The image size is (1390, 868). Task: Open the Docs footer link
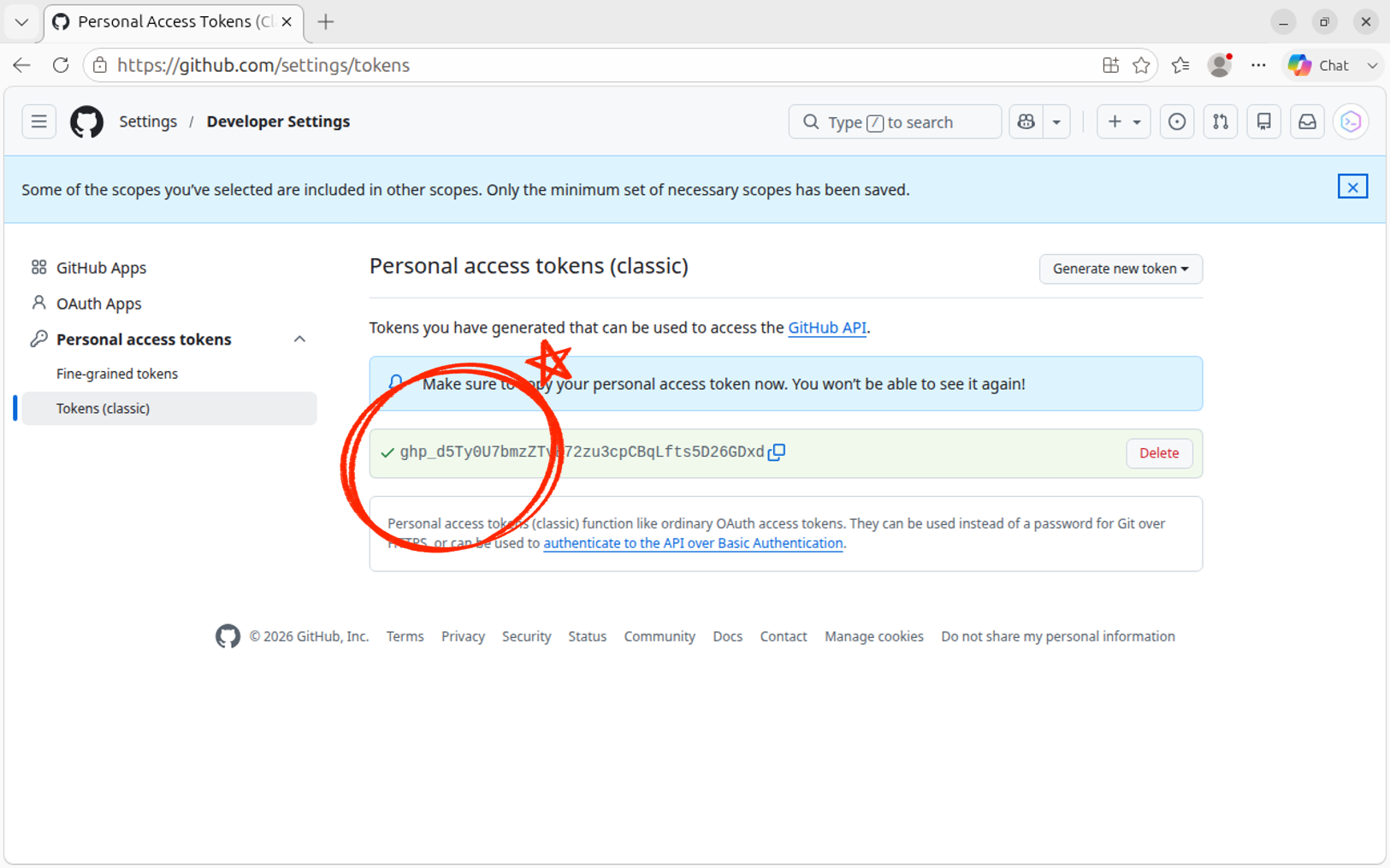[727, 636]
